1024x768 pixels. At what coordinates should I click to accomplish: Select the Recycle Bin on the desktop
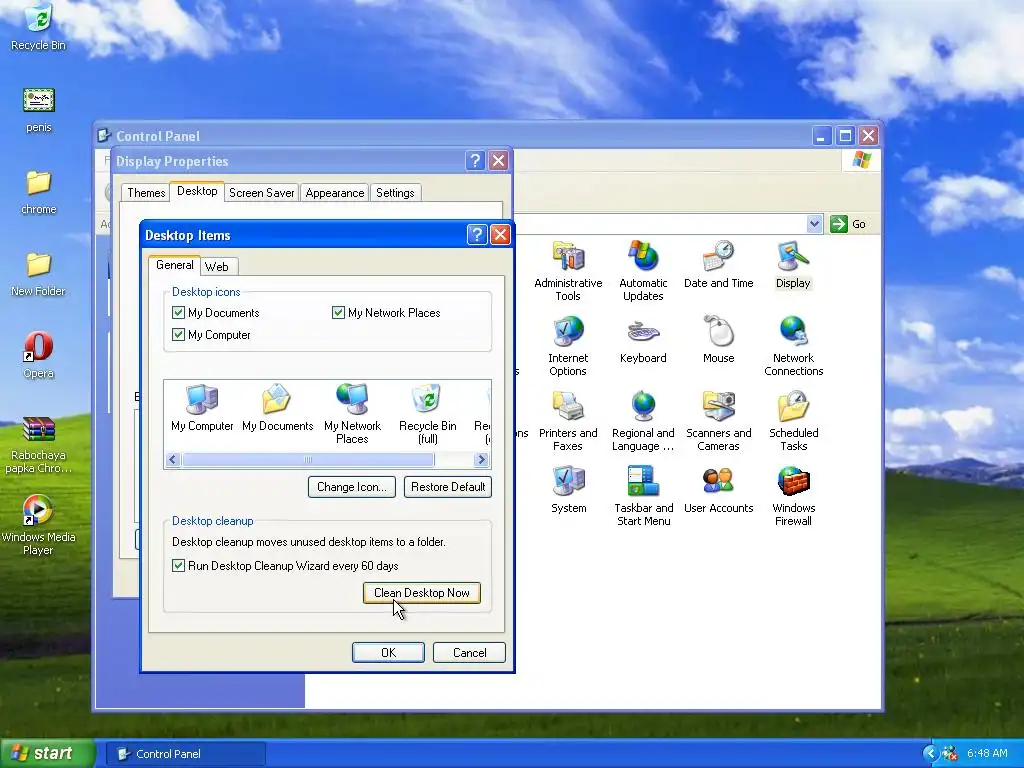point(39,27)
